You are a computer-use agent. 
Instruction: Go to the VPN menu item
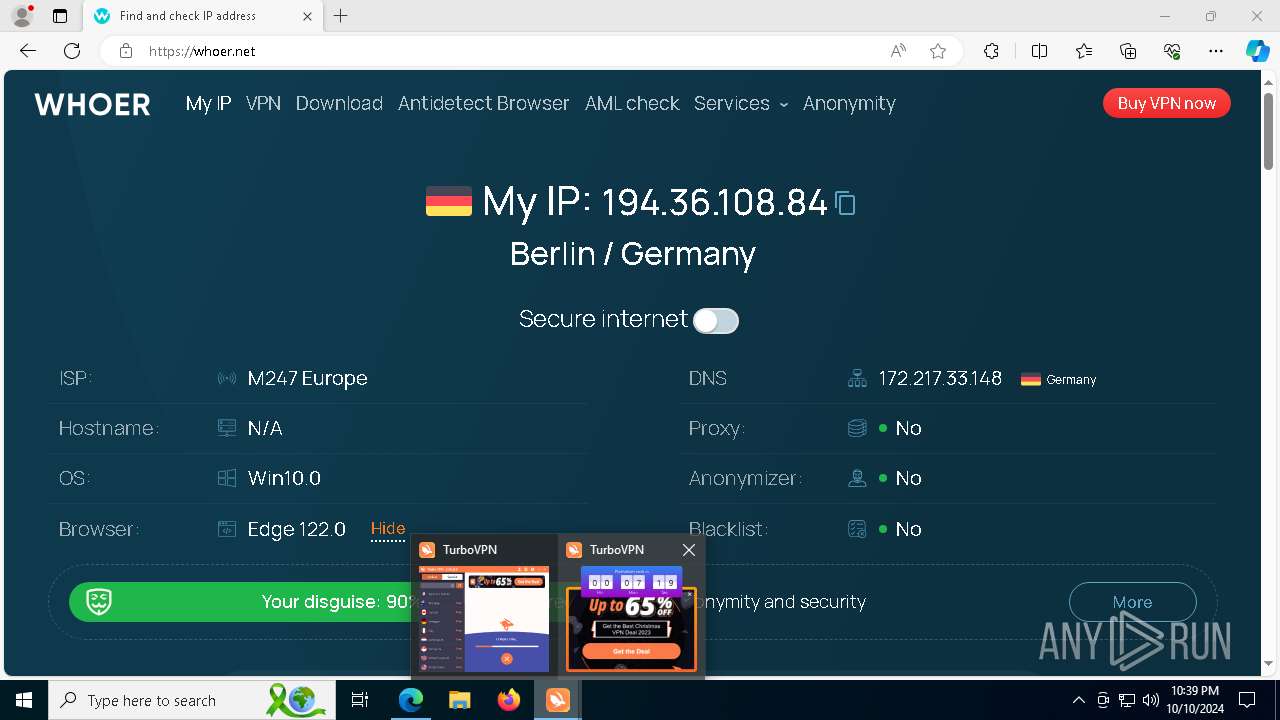(x=263, y=103)
